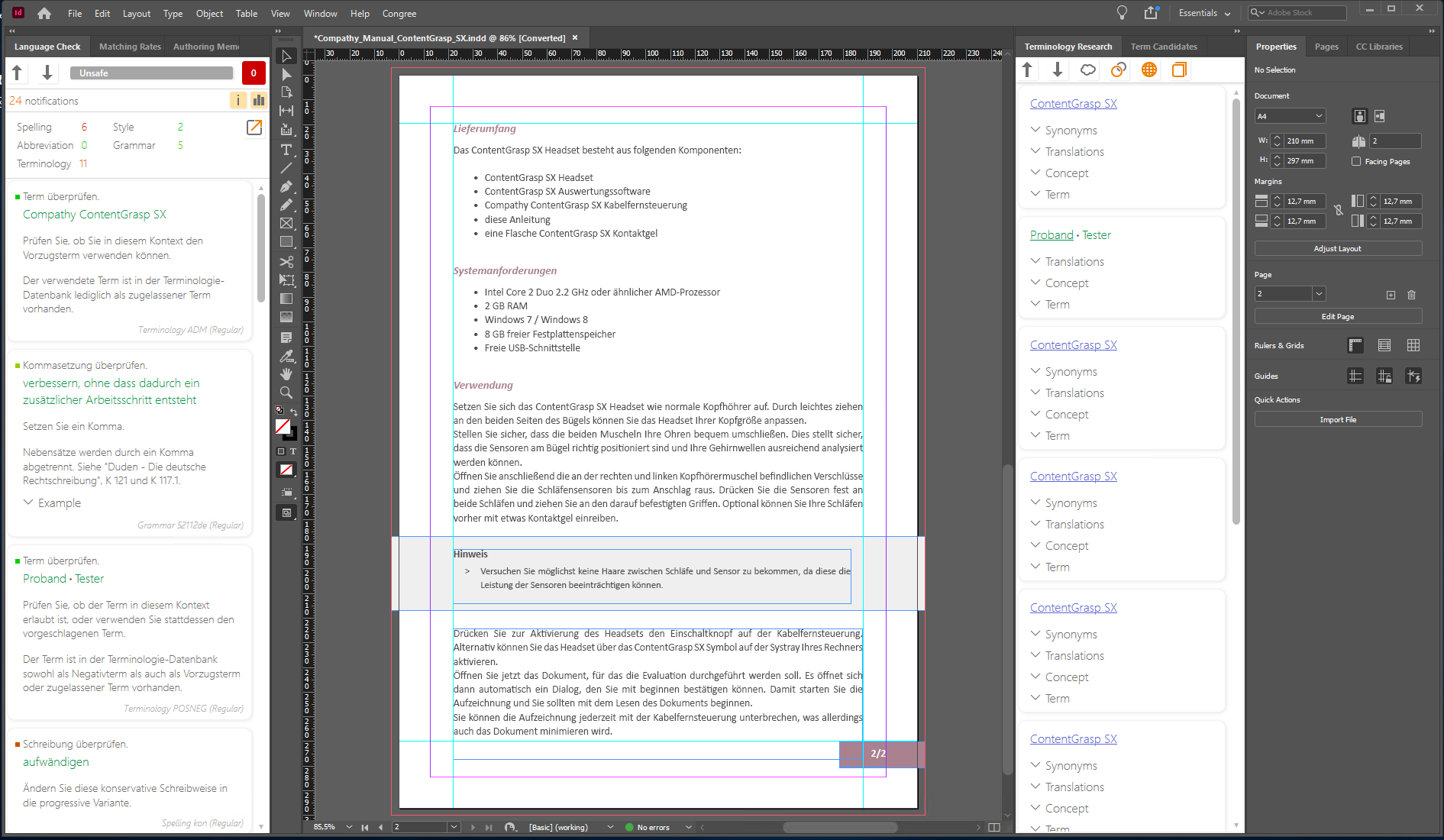Click the Adobe Stock search field
The height and width of the screenshot is (840, 1444).
pyautogui.click(x=1304, y=13)
